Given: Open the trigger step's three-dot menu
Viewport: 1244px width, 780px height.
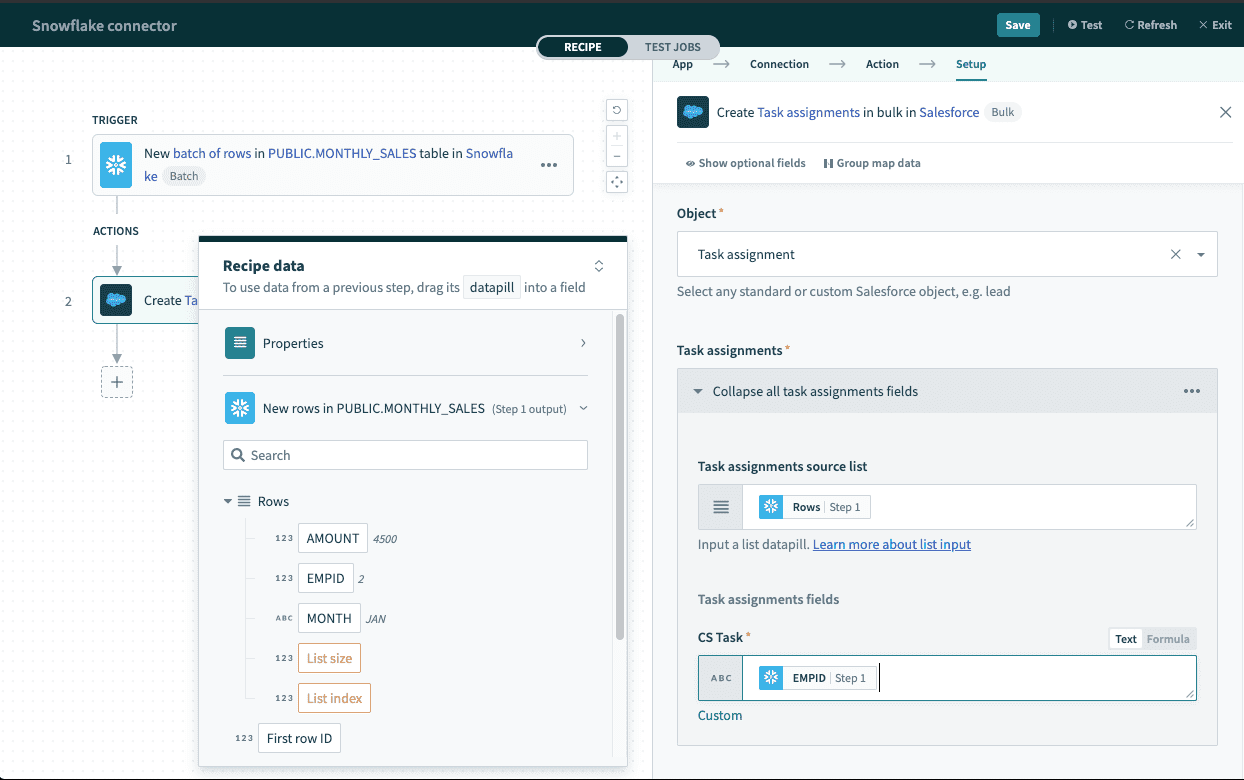Looking at the screenshot, I should 549,165.
